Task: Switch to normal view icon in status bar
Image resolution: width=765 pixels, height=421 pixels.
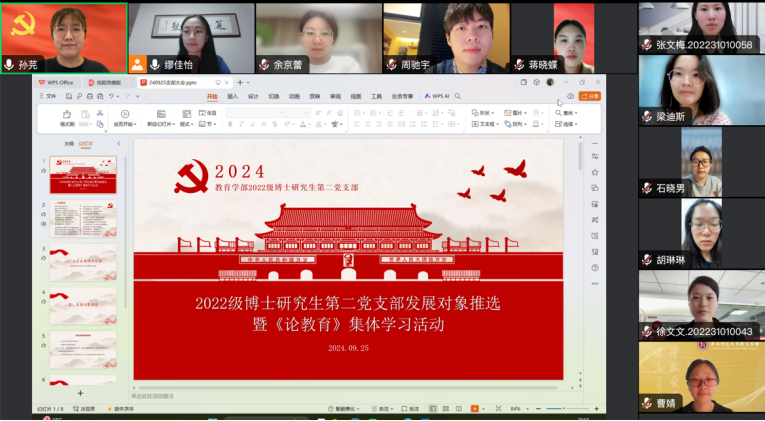Action: [x=435, y=409]
